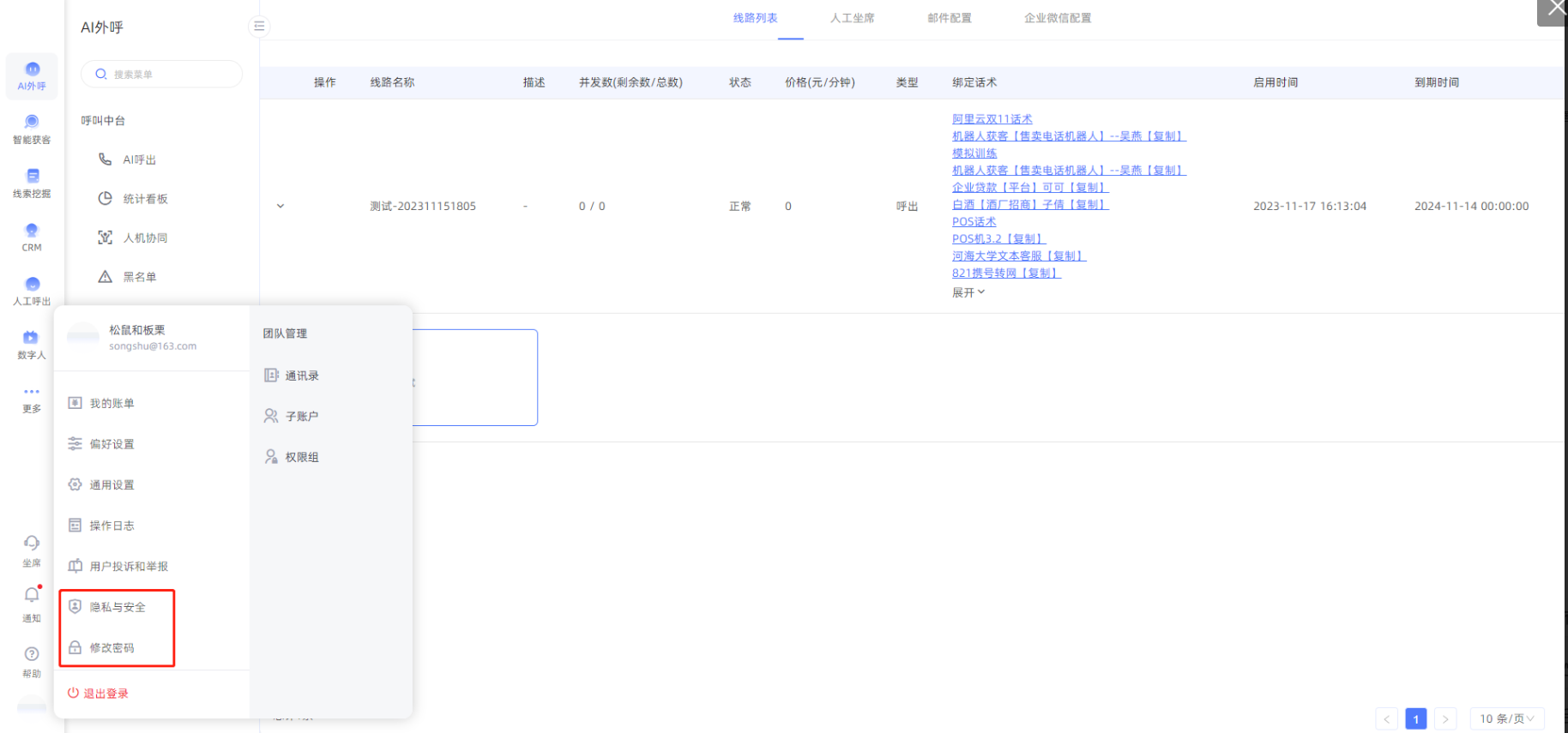Image resolution: width=1568 pixels, height=733 pixels.
Task: Select 修改密码 from the user menu
Action: tap(112, 648)
